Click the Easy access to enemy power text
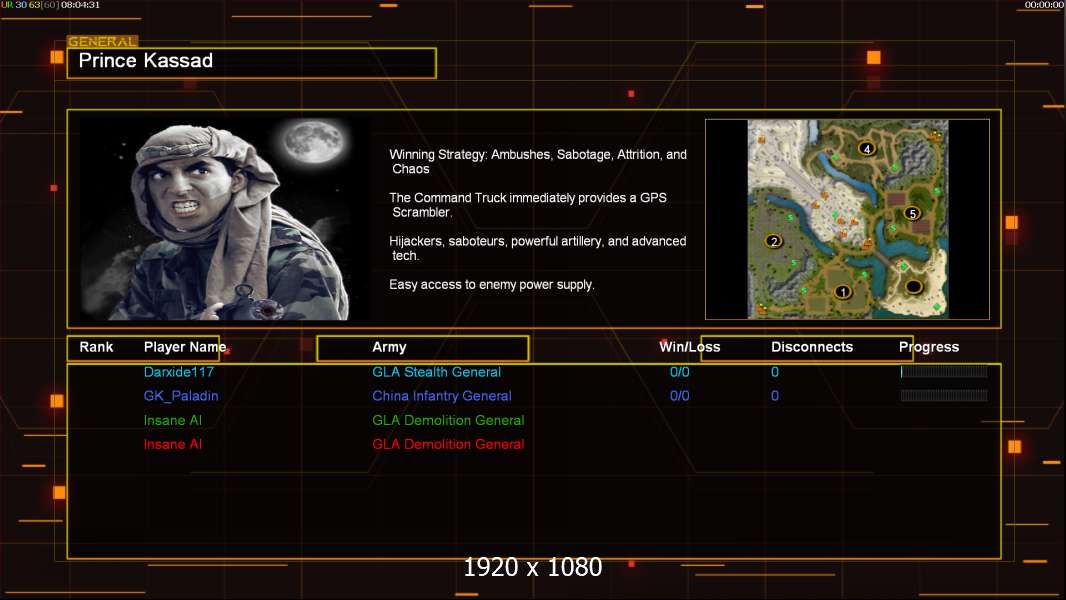The image size is (1066, 600). coord(492,285)
